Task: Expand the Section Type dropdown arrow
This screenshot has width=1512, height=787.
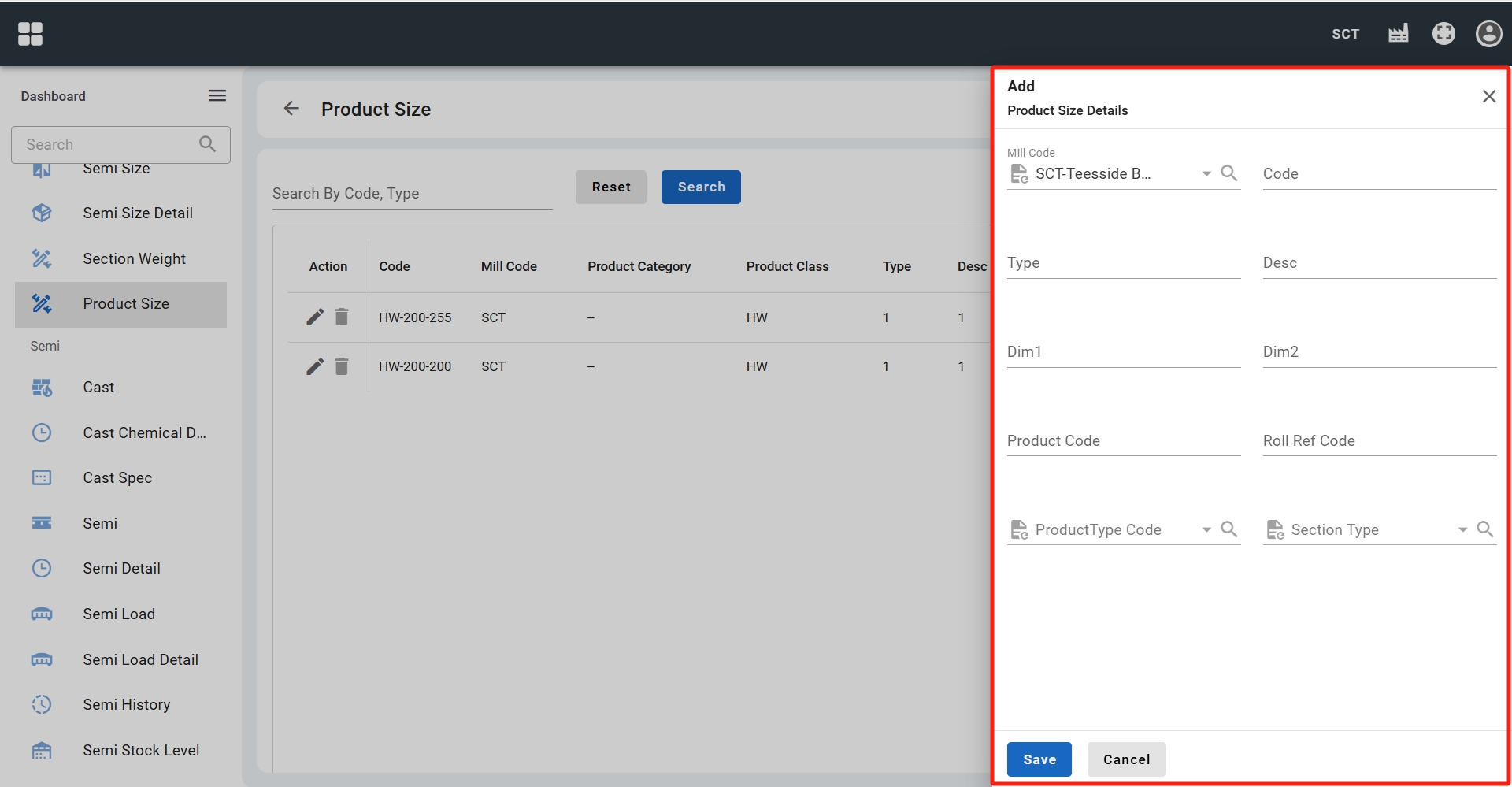Action: click(1462, 530)
